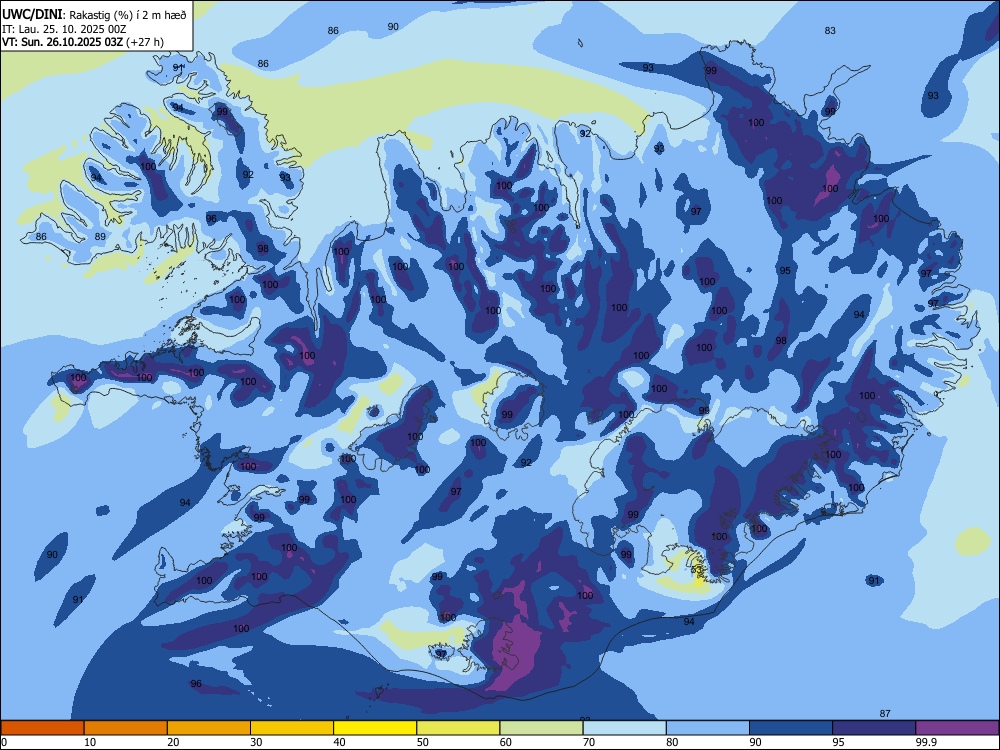Select the '(+27 h)' forecast offset text
Viewport: 1000px width, 750px height.
tap(145, 42)
